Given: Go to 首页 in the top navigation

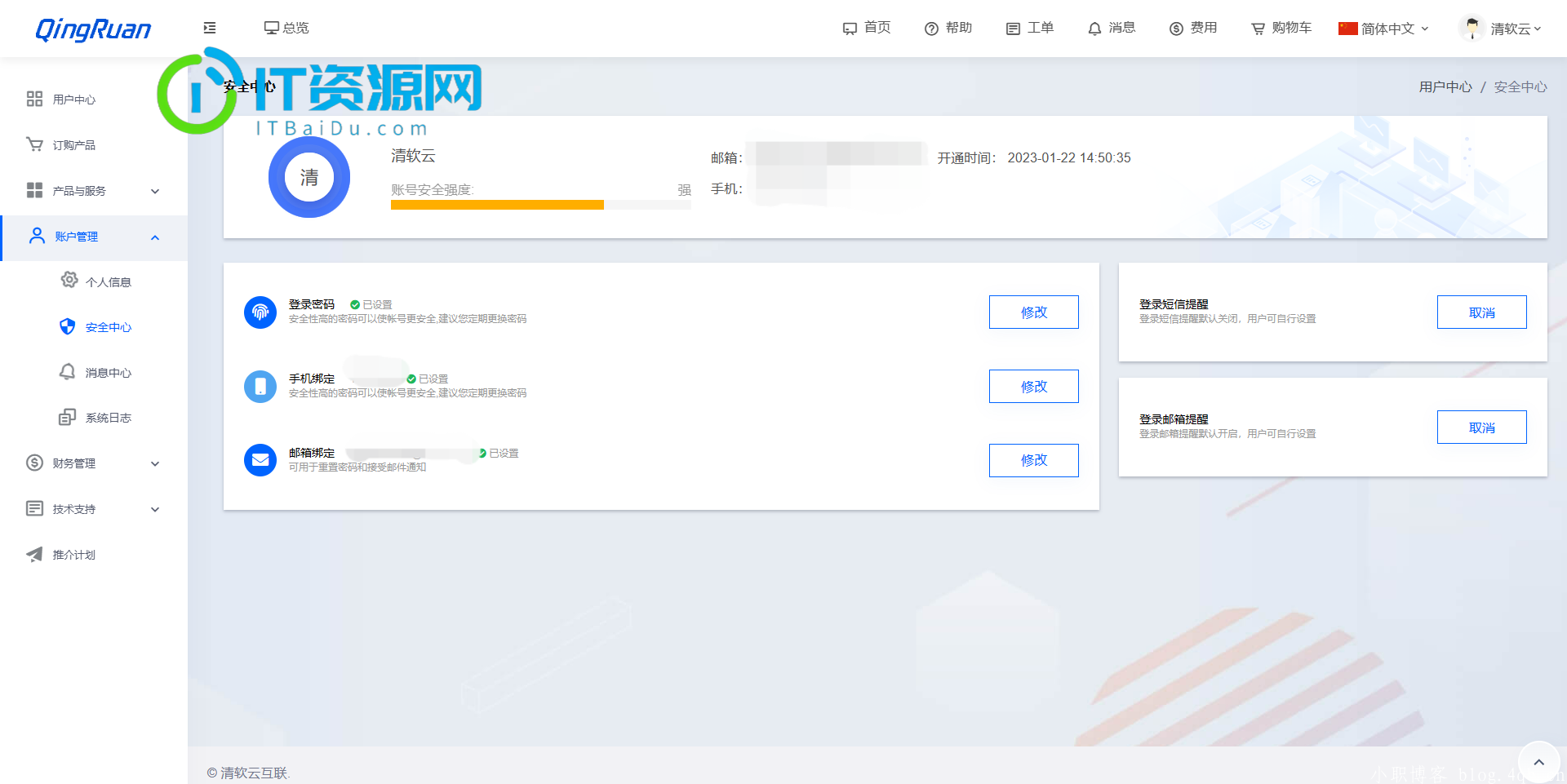Looking at the screenshot, I should pyautogui.click(x=867, y=28).
